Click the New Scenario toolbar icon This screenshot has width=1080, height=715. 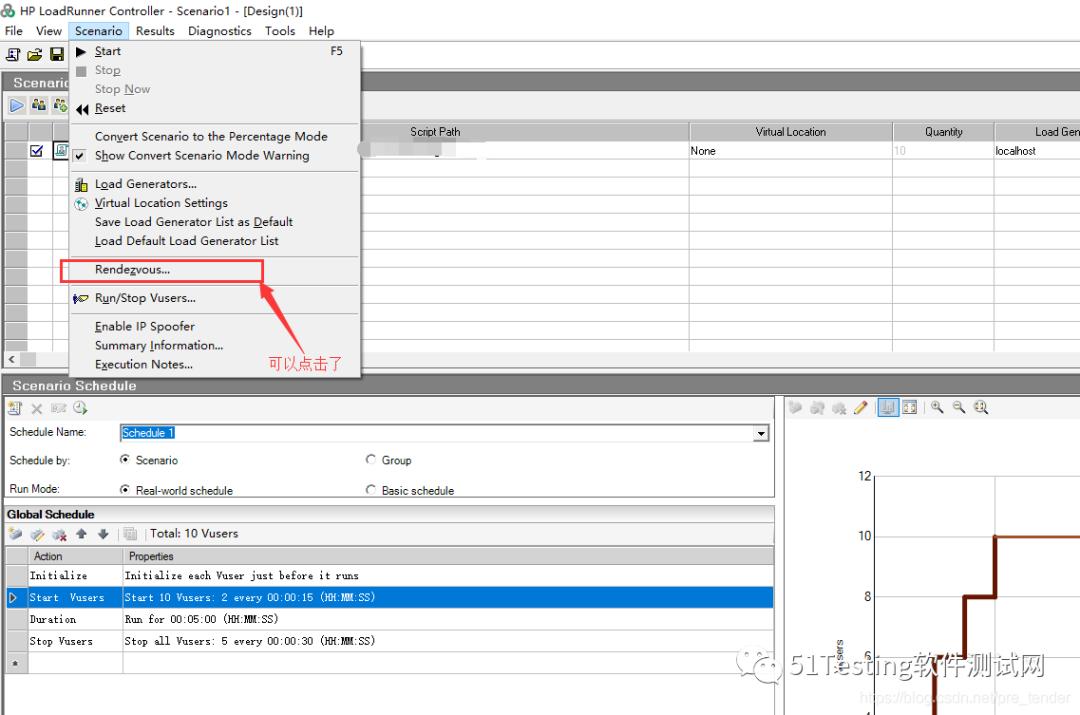pyautogui.click(x=13, y=54)
